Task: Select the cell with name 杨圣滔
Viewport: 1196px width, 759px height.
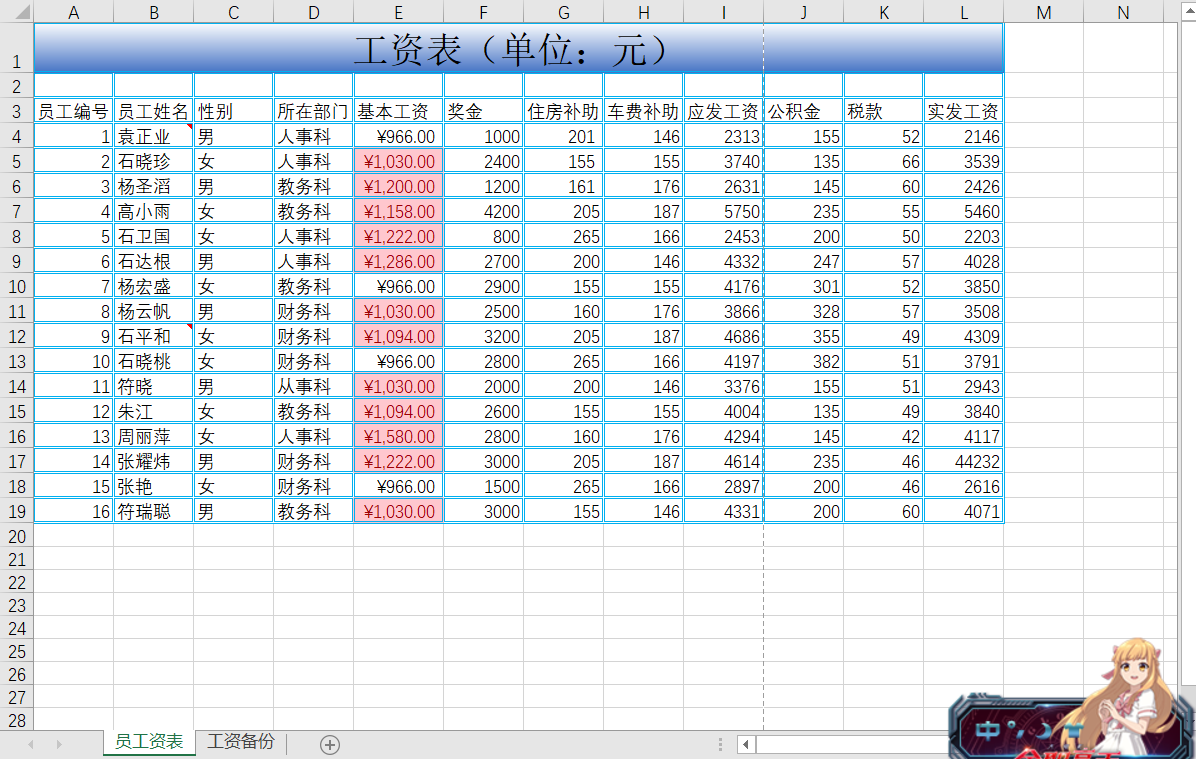Action: coord(153,186)
